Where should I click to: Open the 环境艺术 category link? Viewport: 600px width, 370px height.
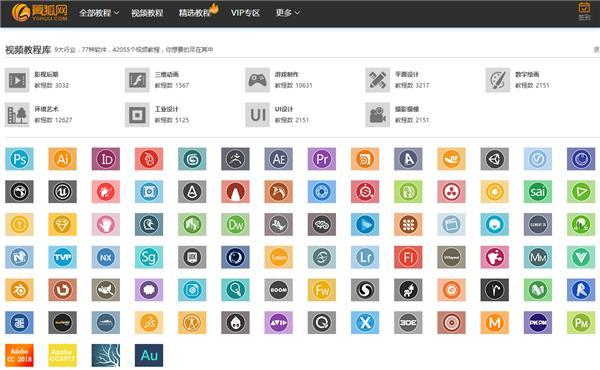pos(46,109)
